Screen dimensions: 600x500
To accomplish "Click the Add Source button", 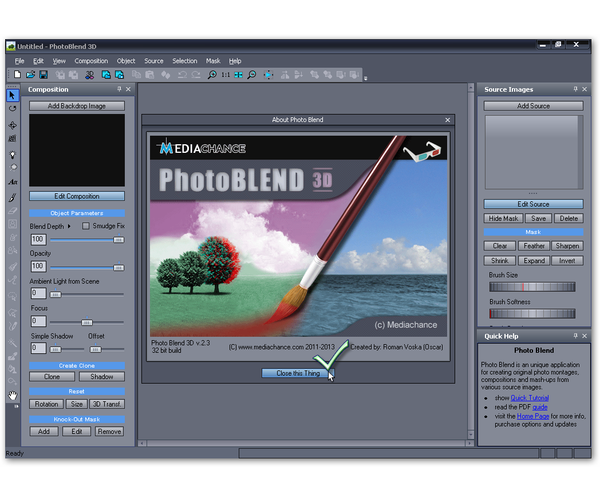I will pyautogui.click(x=533, y=106).
